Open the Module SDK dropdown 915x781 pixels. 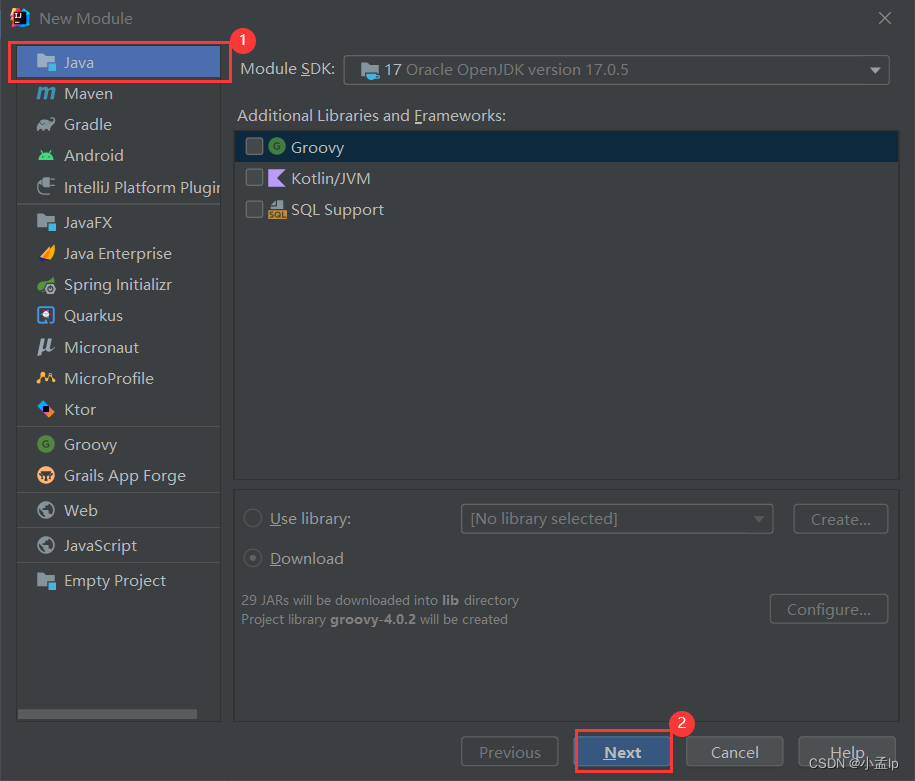616,70
